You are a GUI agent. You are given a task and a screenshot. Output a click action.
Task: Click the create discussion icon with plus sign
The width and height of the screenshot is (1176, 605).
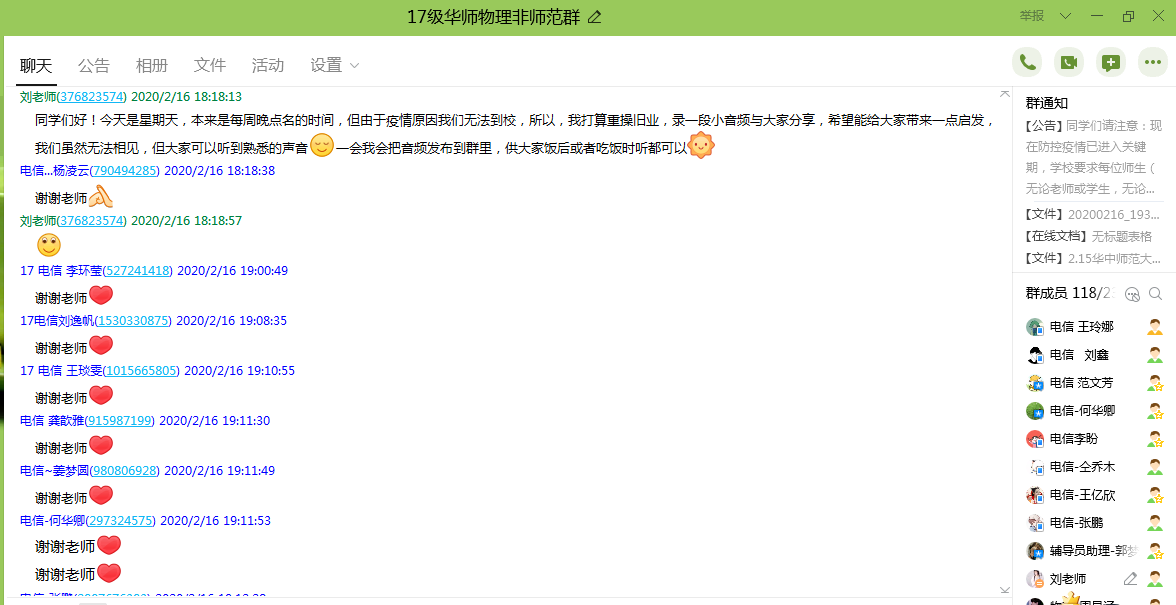click(1111, 63)
